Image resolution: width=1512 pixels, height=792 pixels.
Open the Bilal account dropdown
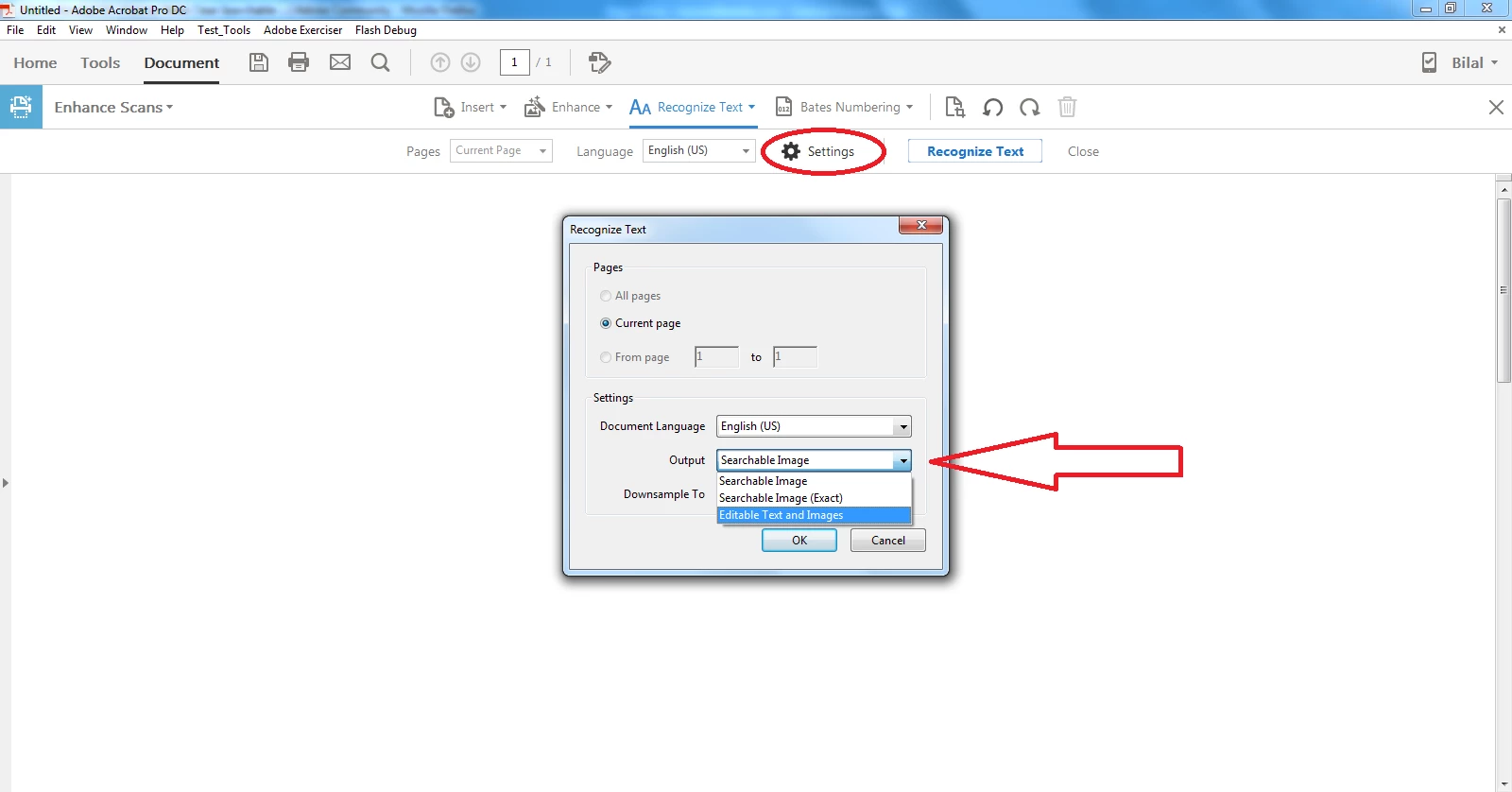tap(1474, 62)
